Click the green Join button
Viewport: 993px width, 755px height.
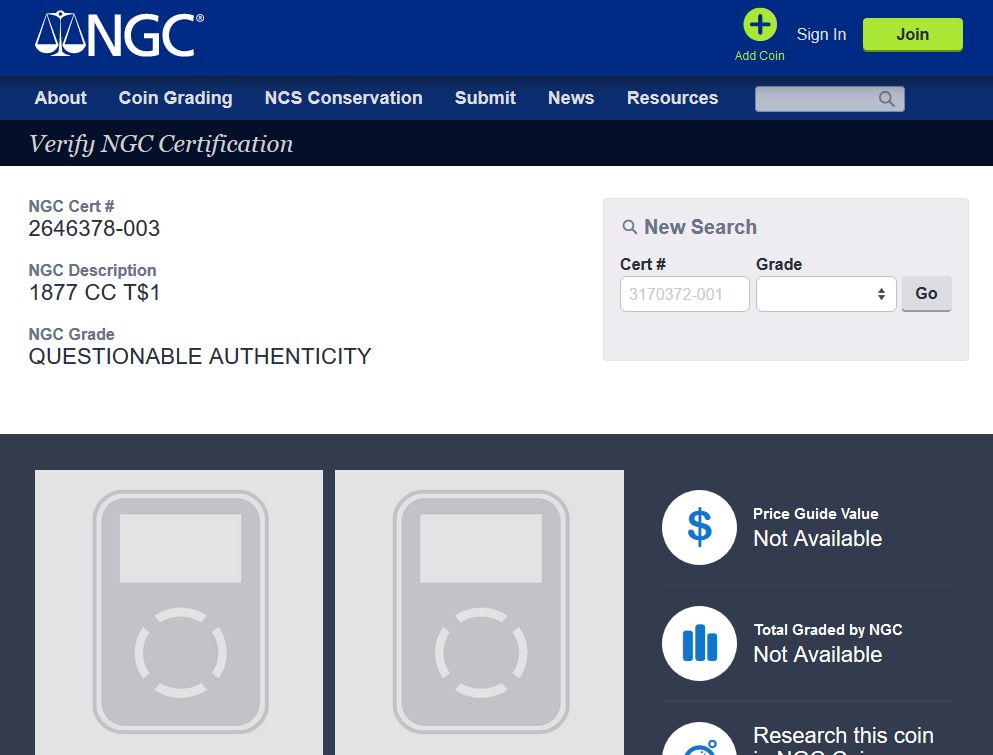[x=912, y=34]
